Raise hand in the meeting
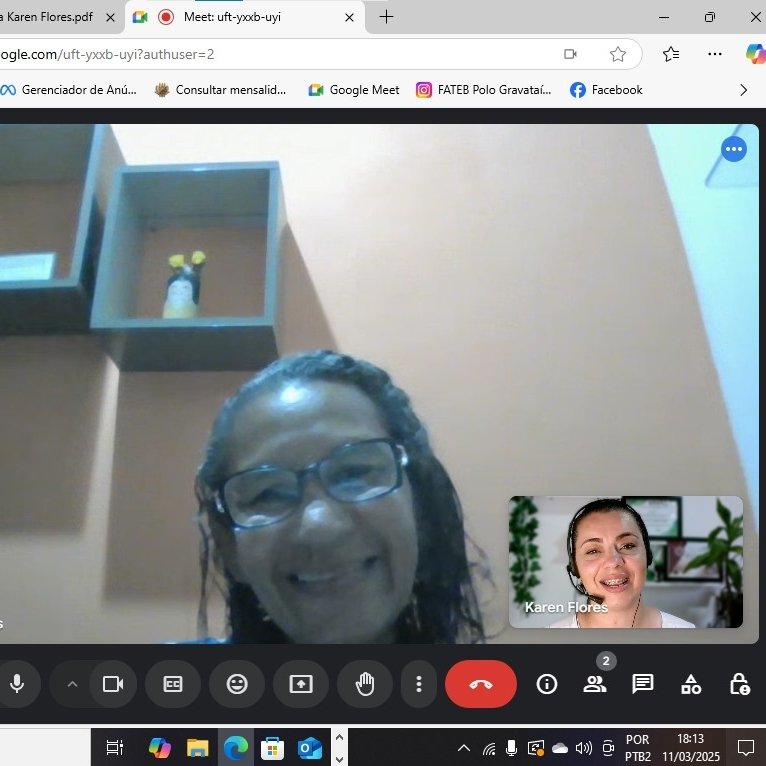 365,684
